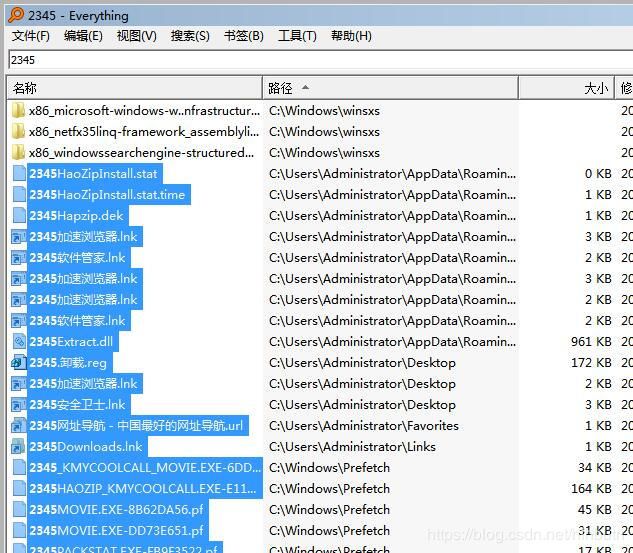Open the 帮助(H) menu
Image resolution: width=633 pixels, height=553 pixels.
coord(351,36)
